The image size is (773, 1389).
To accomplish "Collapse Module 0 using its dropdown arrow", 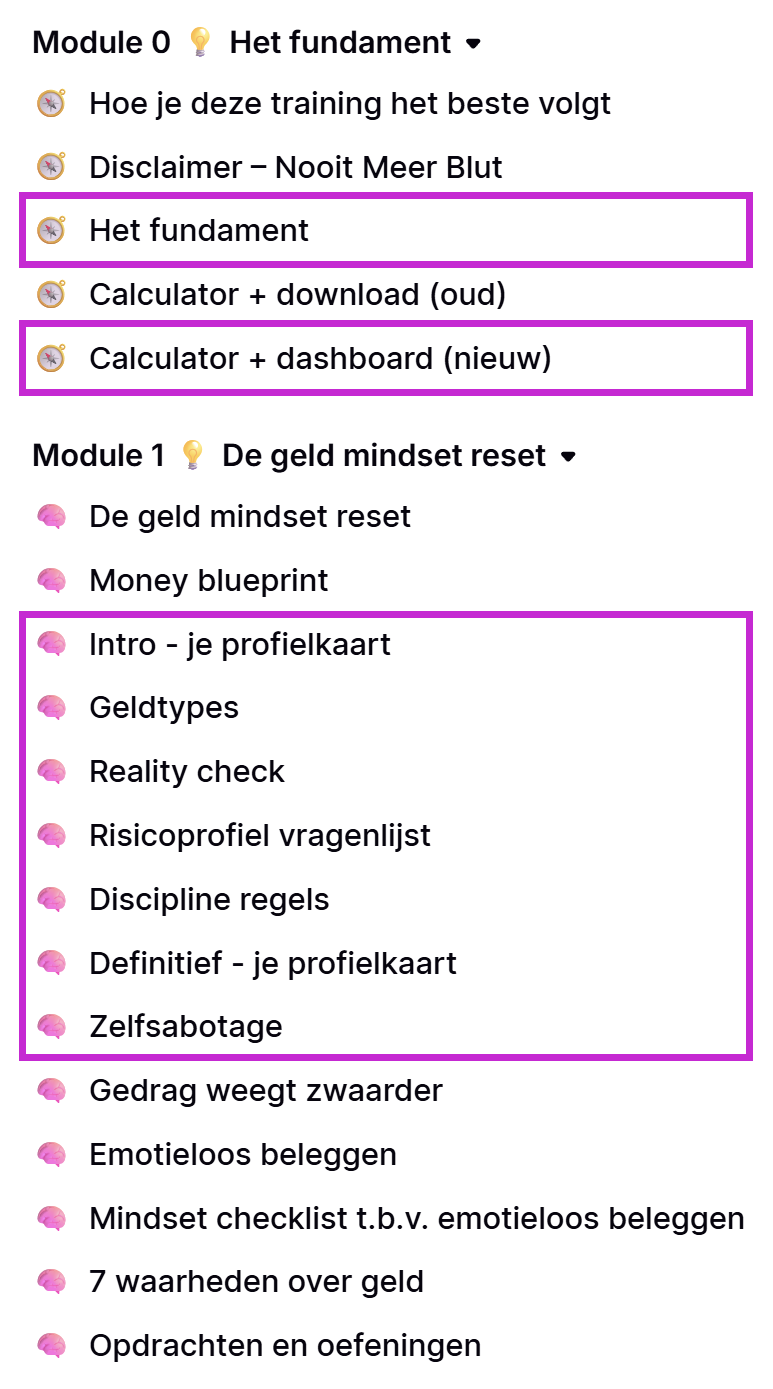I will (474, 44).
